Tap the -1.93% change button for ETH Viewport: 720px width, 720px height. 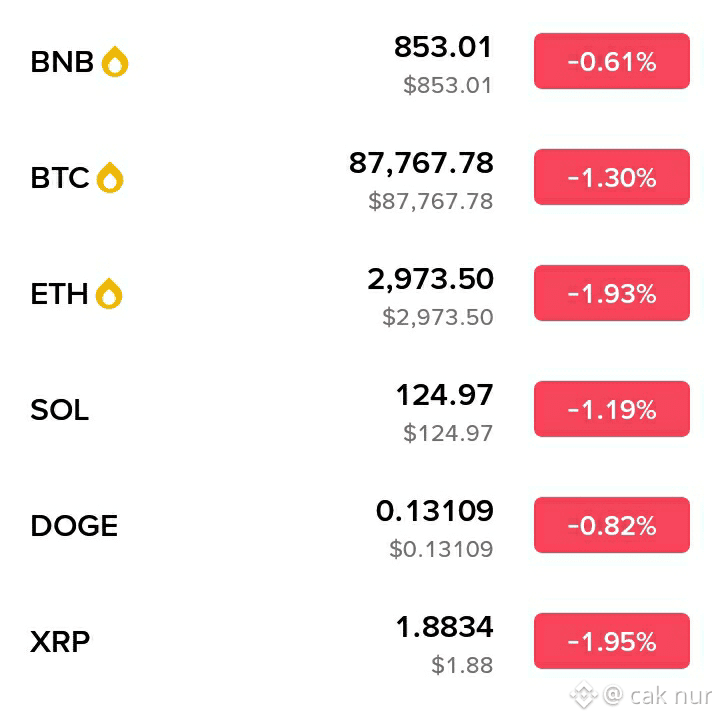612,293
